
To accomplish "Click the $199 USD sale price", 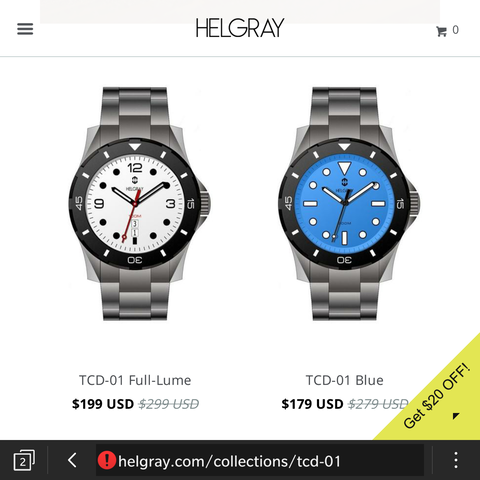I will pos(103,404).
